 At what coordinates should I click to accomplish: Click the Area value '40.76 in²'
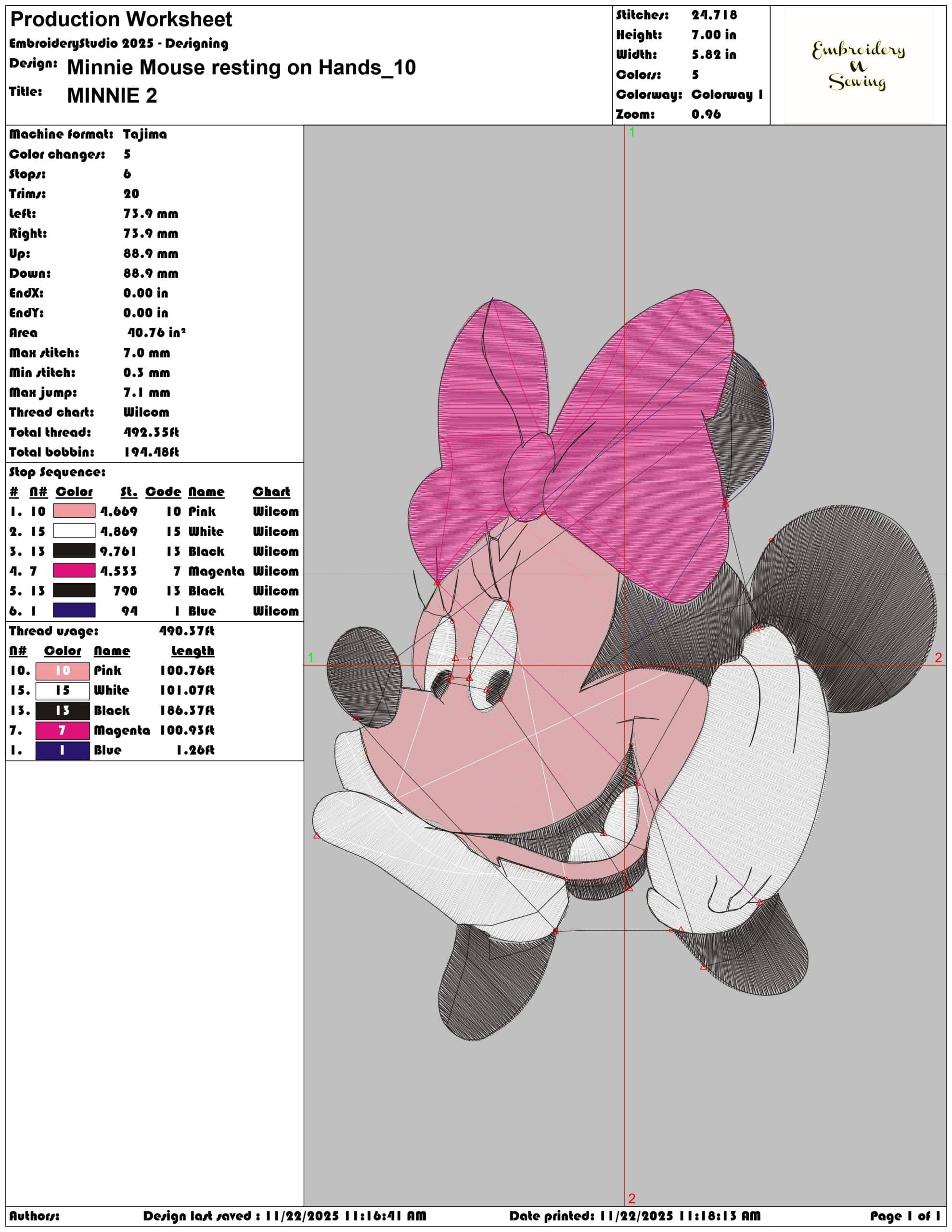[x=156, y=333]
